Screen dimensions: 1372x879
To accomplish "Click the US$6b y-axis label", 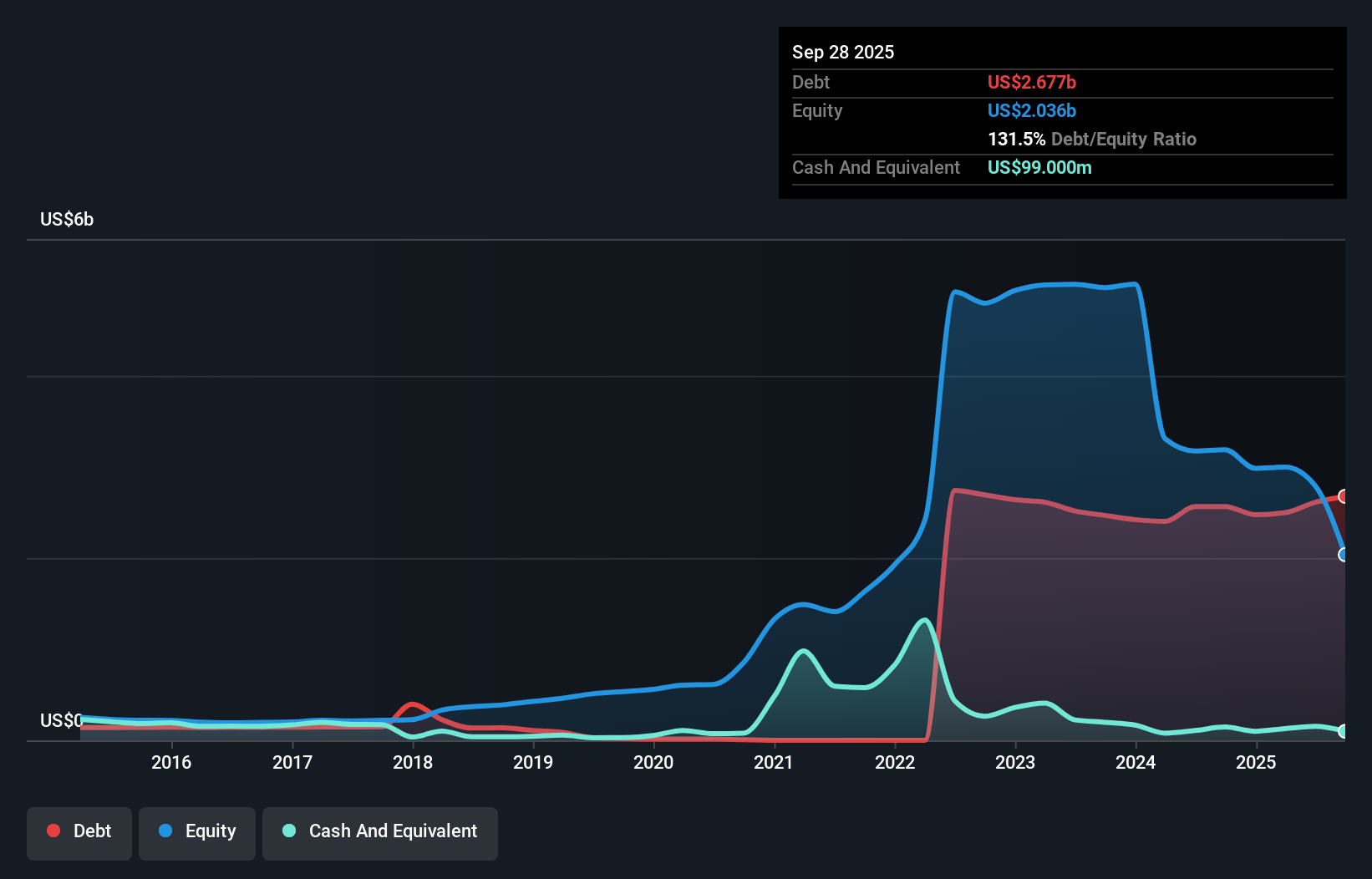I will coord(67,220).
